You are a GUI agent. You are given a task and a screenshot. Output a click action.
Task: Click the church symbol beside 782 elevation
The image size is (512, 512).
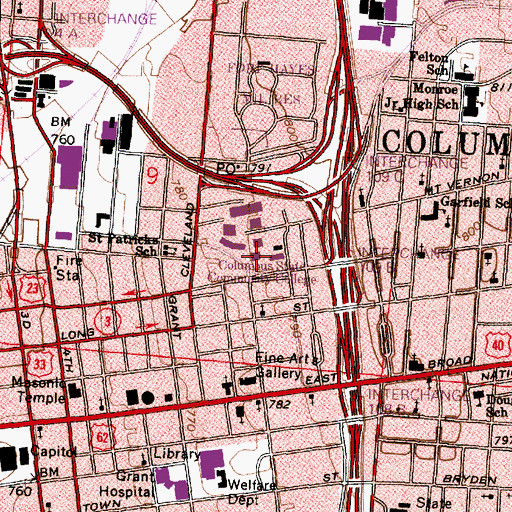point(259,405)
